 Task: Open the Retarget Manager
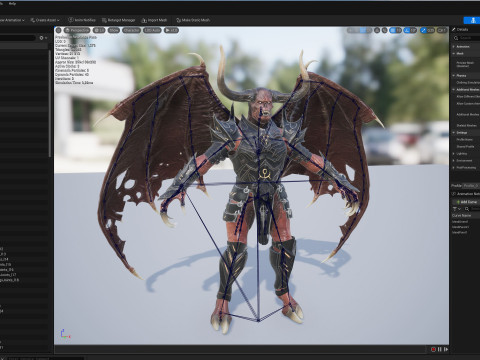click(x=118, y=20)
